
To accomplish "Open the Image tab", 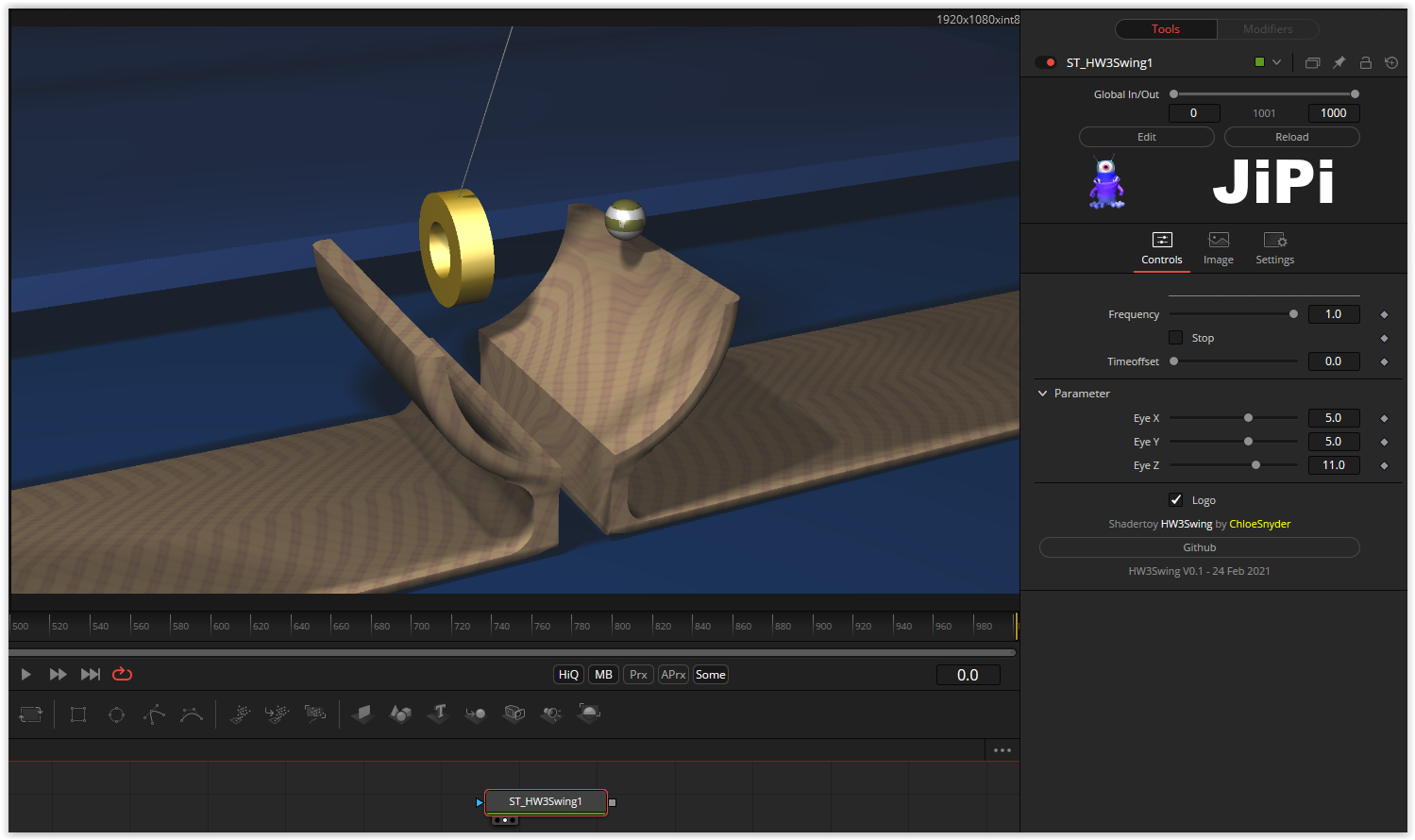I will pyautogui.click(x=1219, y=249).
